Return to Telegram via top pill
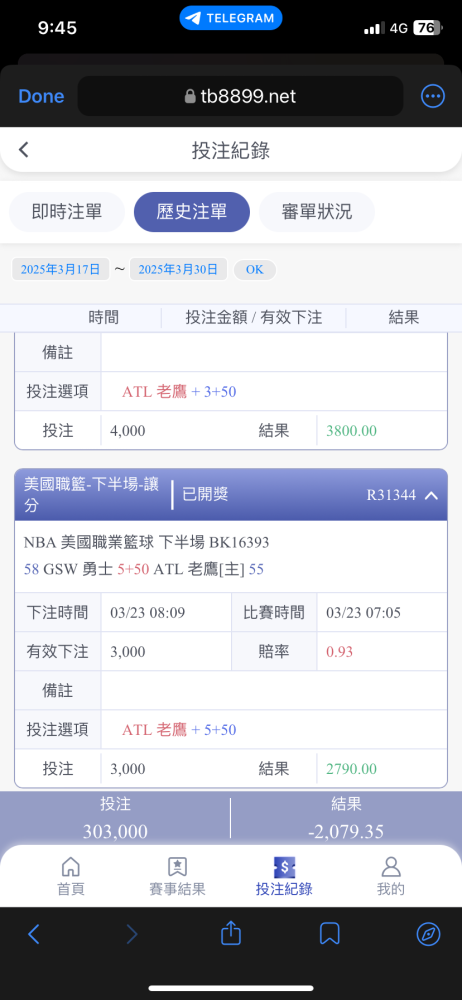The height and width of the screenshot is (1000, 462). click(x=230, y=18)
